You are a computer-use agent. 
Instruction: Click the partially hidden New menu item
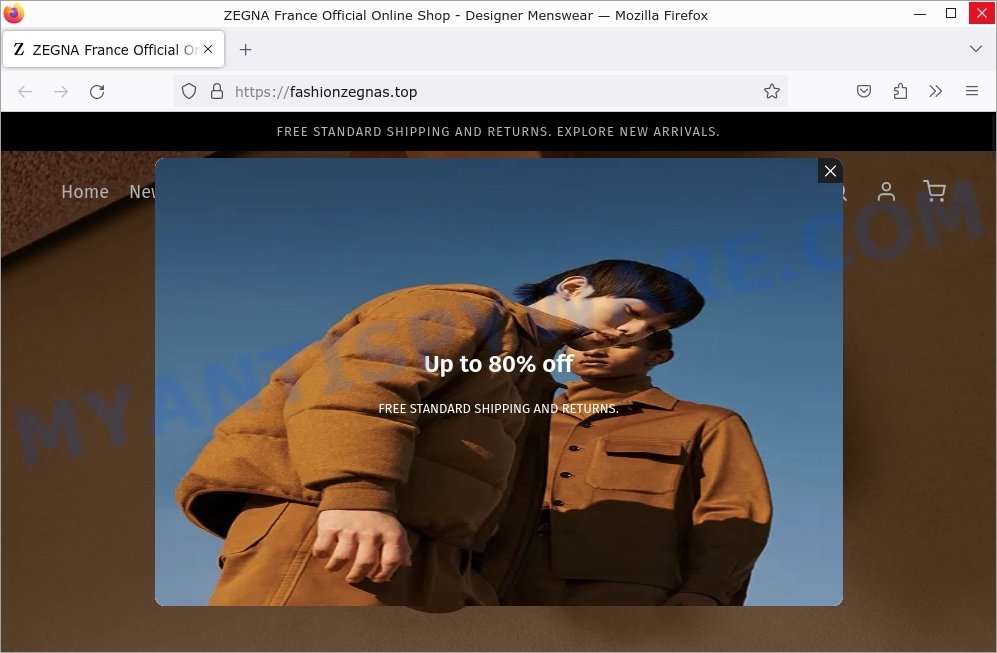(x=142, y=191)
